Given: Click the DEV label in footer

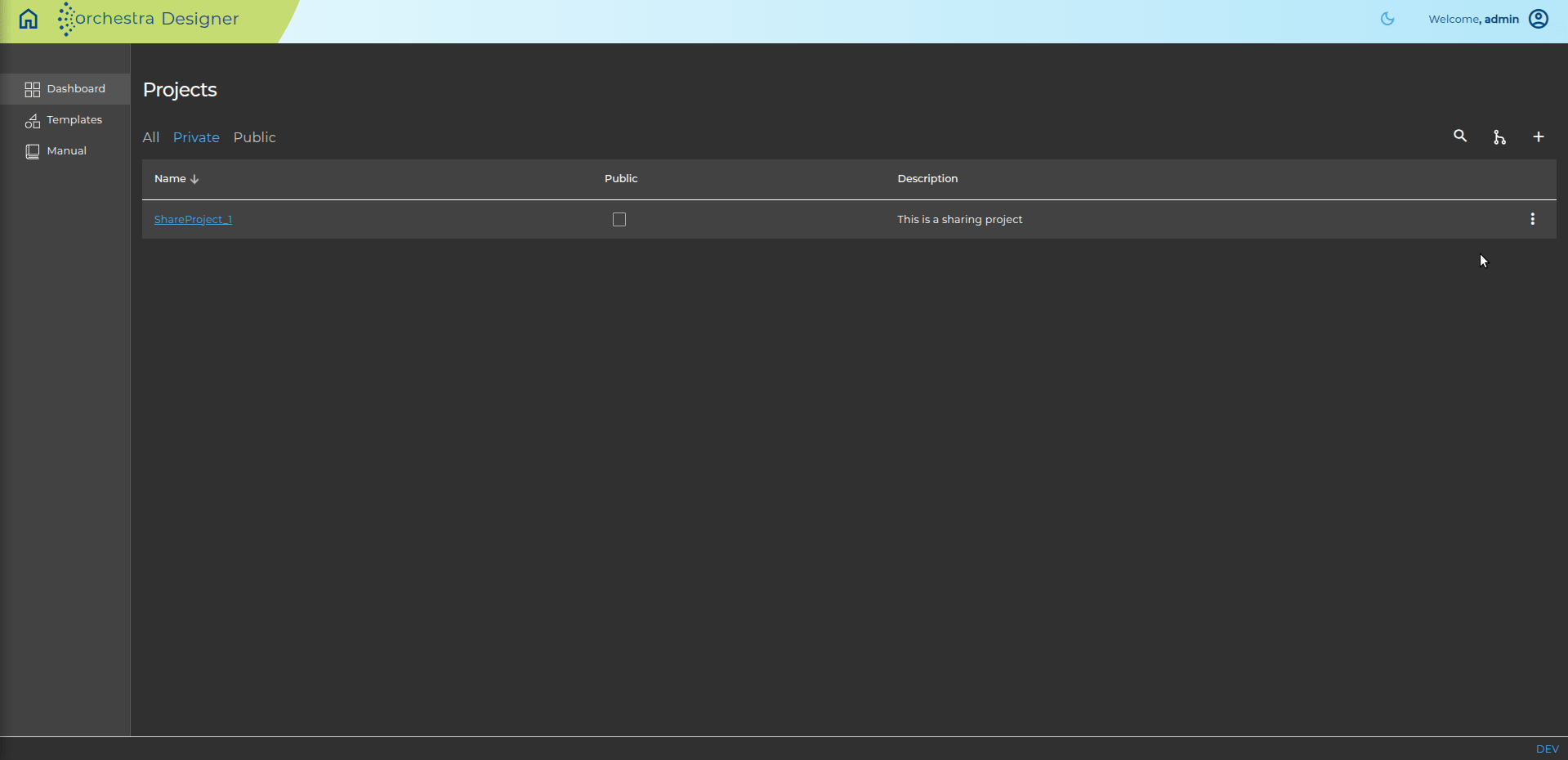Looking at the screenshot, I should pyautogui.click(x=1547, y=749).
